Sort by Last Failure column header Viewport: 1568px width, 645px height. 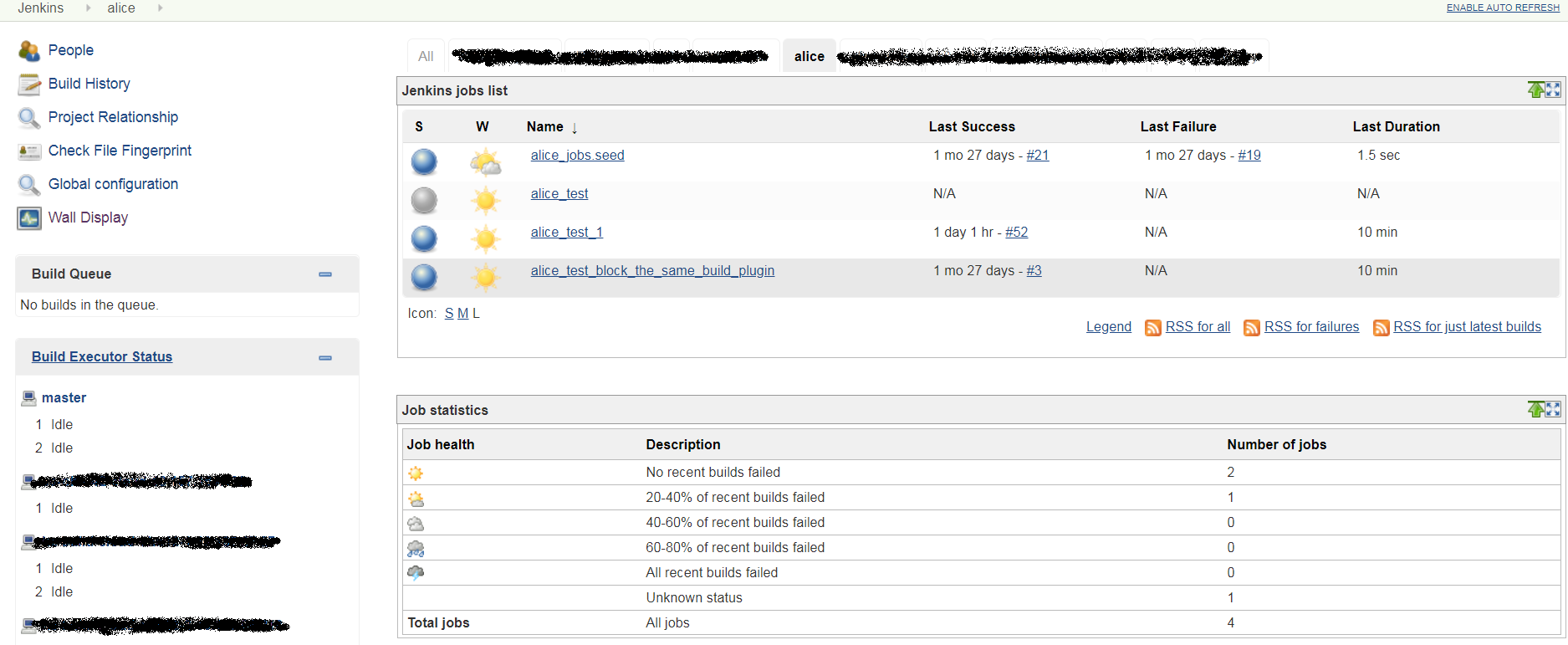1178,127
